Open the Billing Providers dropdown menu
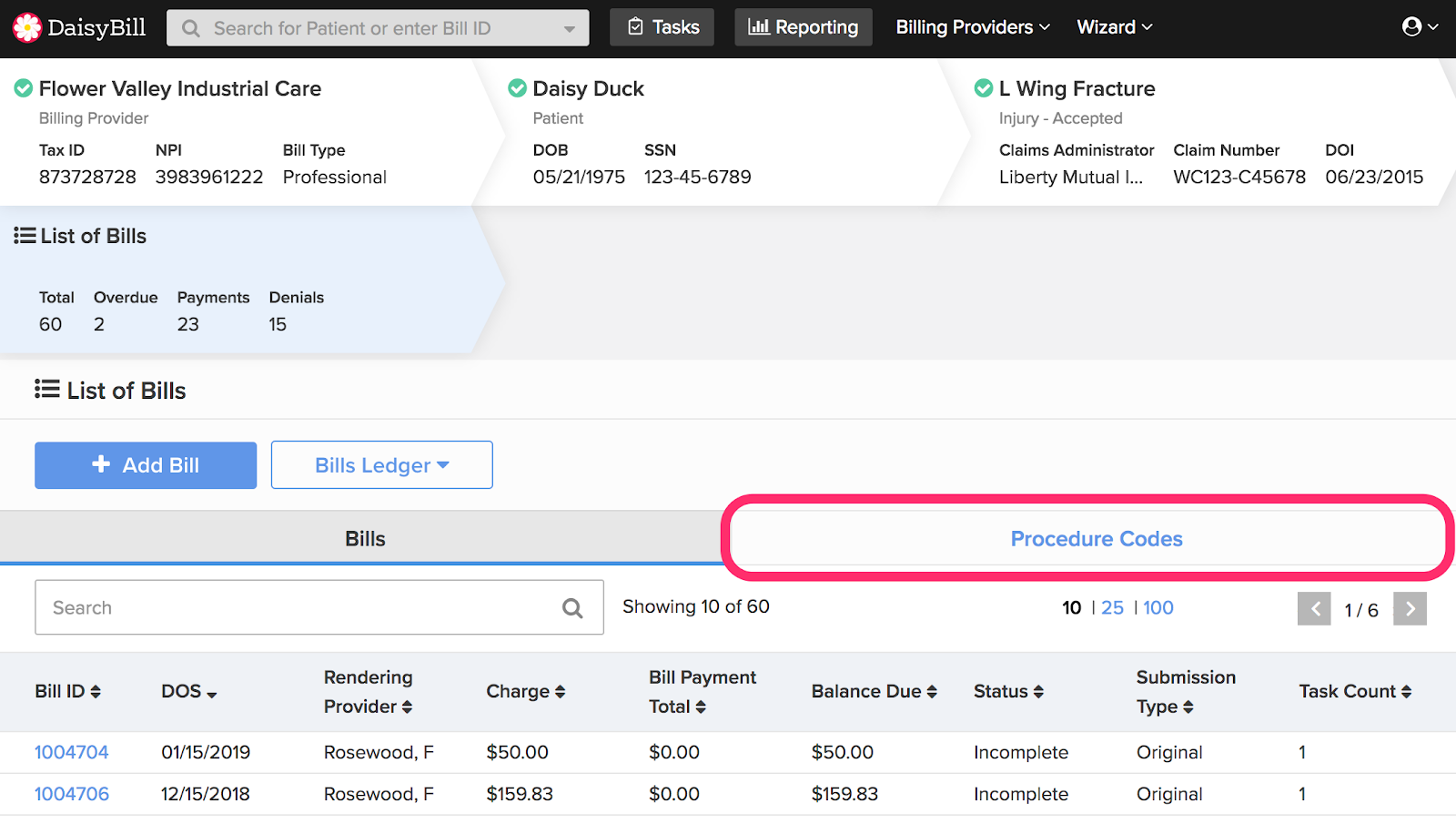1456x824 pixels. tap(973, 27)
